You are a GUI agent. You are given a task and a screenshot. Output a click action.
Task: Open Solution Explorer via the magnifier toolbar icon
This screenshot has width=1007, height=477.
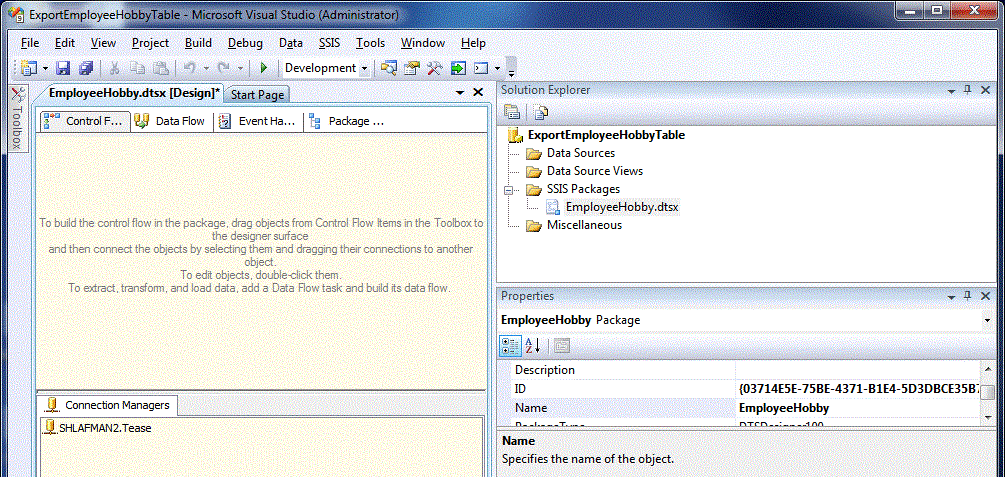389,68
